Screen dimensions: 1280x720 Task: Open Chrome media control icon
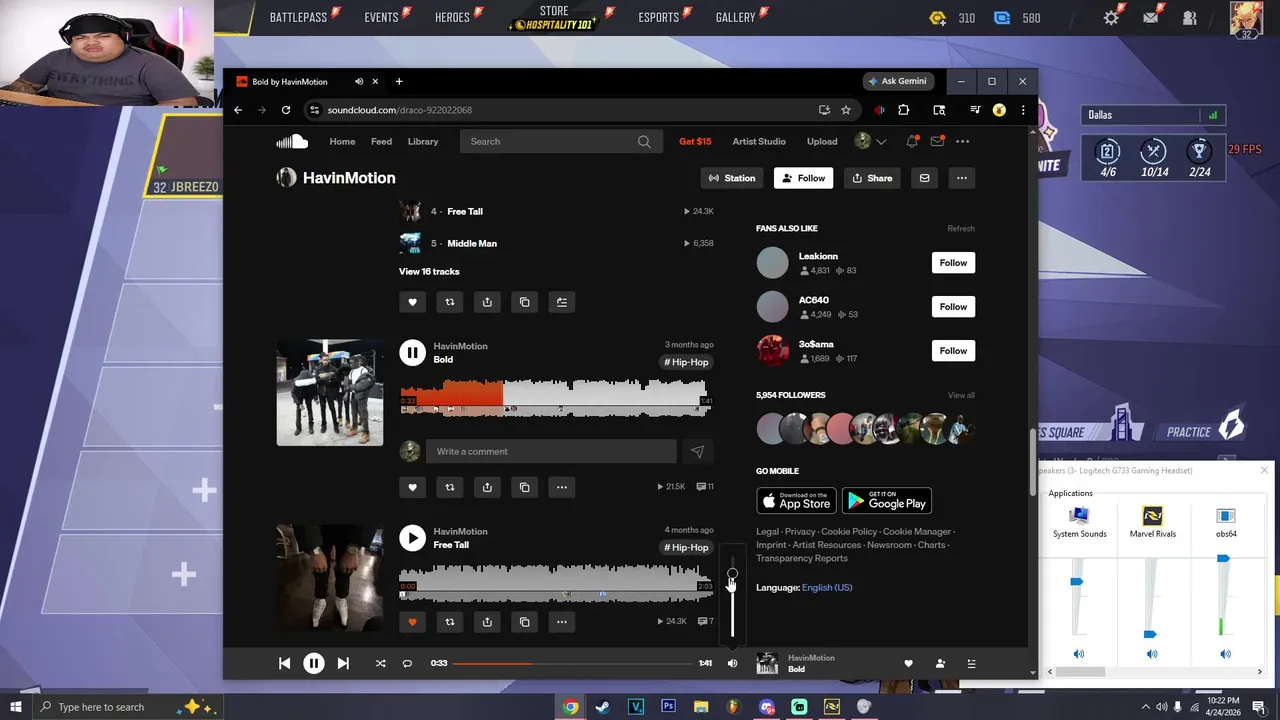[975, 110]
